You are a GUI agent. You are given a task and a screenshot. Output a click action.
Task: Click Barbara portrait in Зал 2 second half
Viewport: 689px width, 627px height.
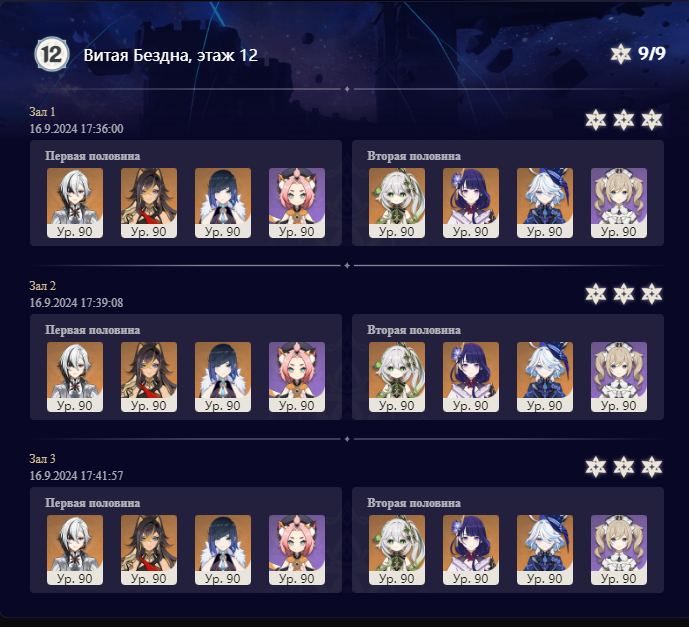click(619, 377)
